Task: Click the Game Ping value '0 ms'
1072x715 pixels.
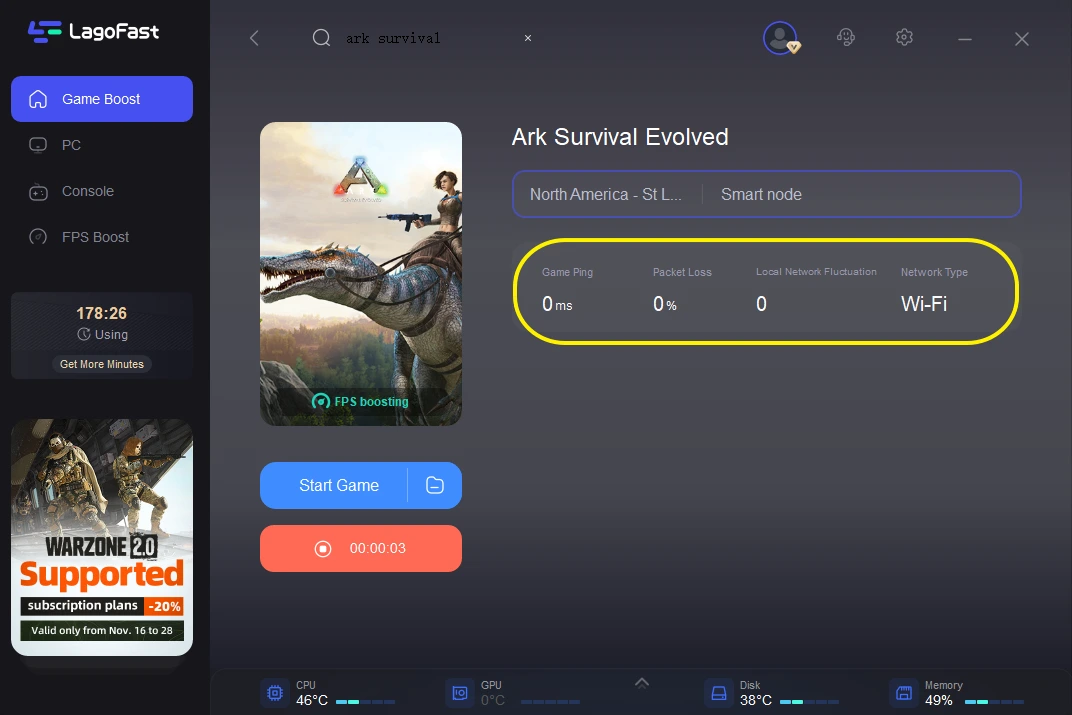Action: coord(557,303)
